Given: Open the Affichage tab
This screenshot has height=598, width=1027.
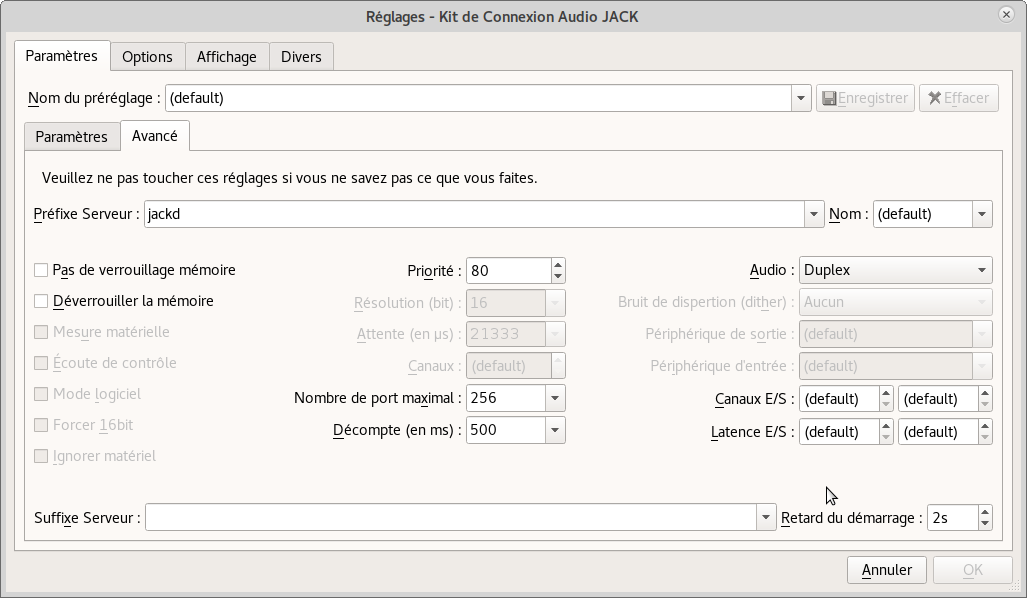Looking at the screenshot, I should click(226, 57).
